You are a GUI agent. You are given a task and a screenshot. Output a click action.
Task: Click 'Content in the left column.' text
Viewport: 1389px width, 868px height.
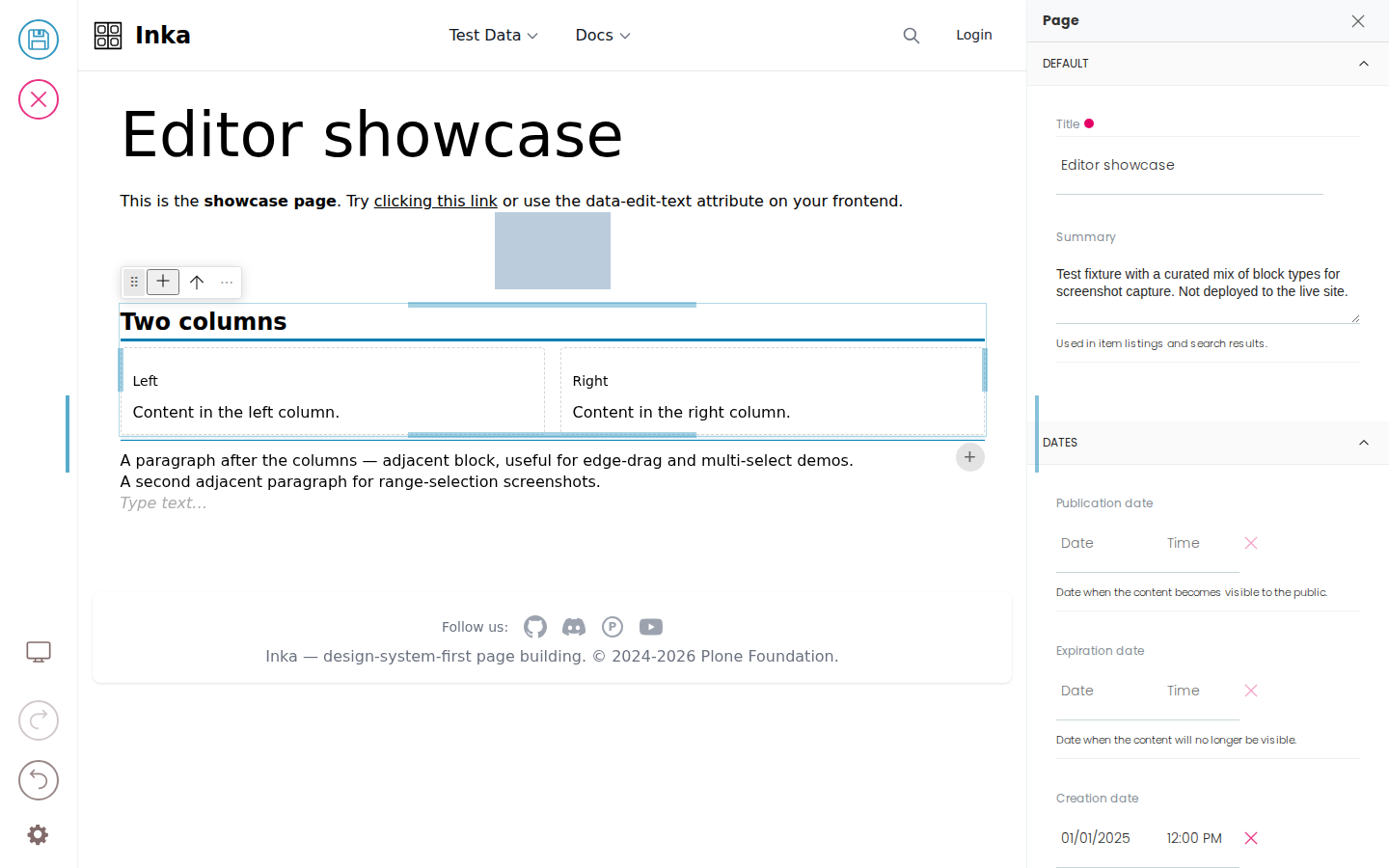(x=236, y=412)
